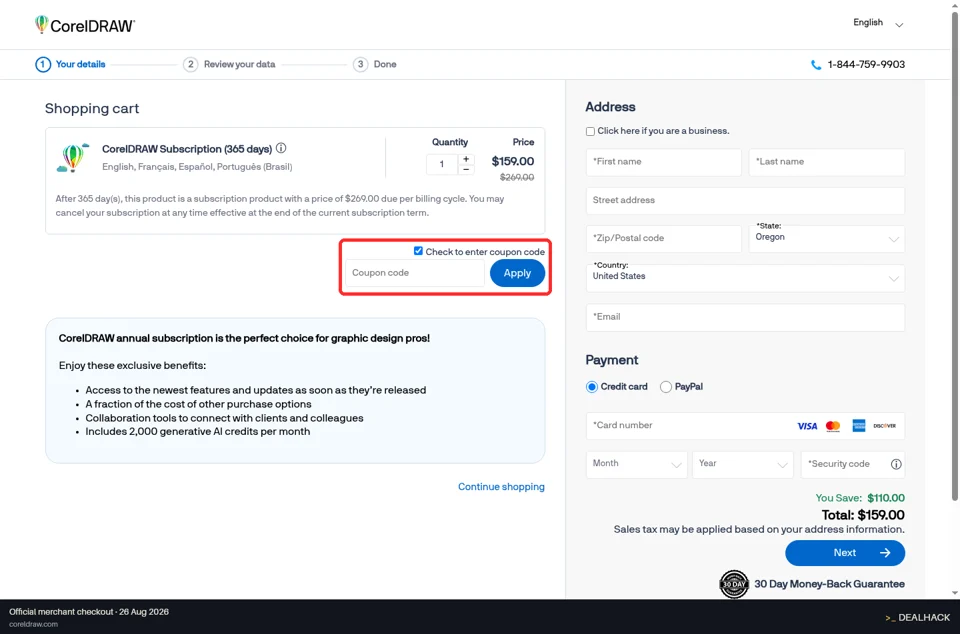Open the expiry Month dropdown
The width and height of the screenshot is (960, 634).
click(636, 464)
